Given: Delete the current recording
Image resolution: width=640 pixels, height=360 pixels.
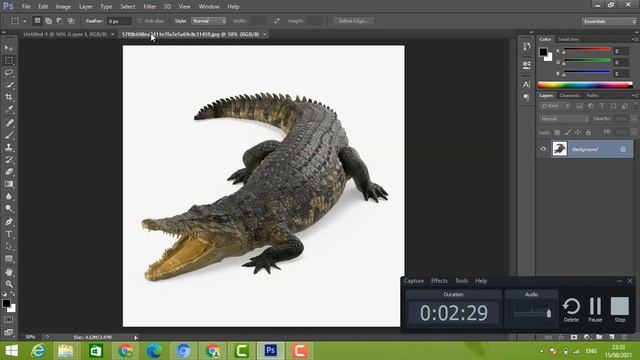Looking at the screenshot, I should [x=571, y=310].
